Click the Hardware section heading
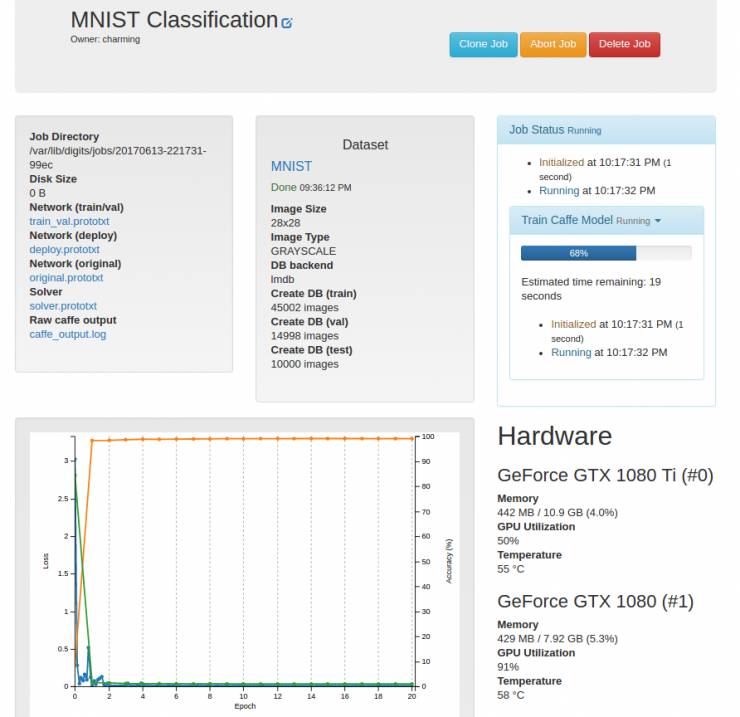The image size is (740, 717). pos(555,436)
